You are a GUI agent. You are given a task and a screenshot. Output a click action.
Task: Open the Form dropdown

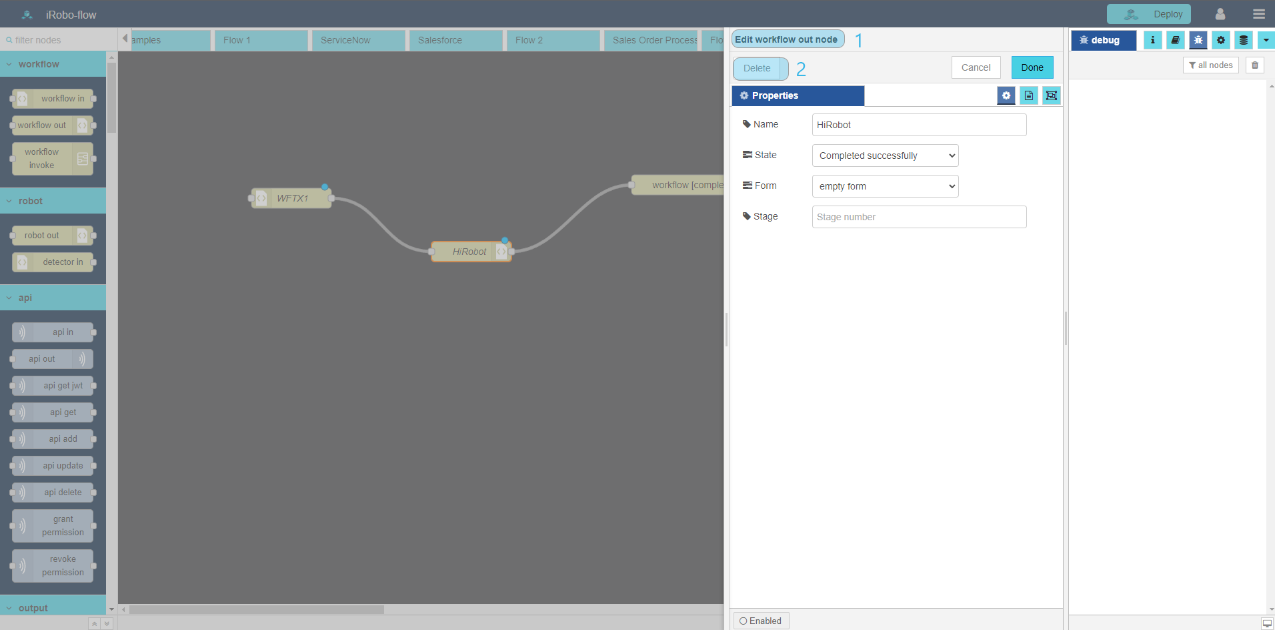coord(884,186)
